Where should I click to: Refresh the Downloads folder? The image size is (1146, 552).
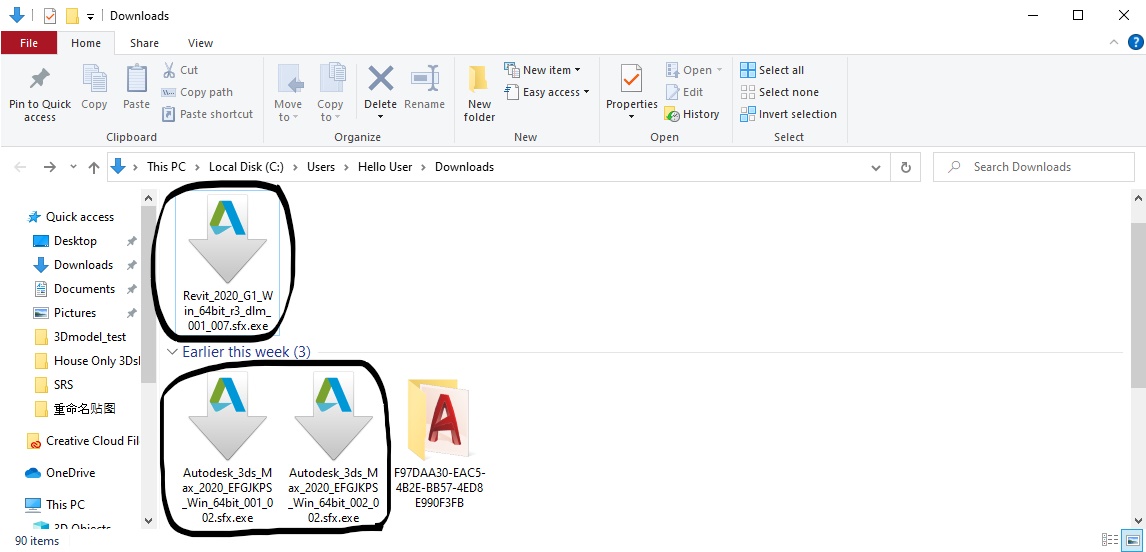[x=906, y=167]
